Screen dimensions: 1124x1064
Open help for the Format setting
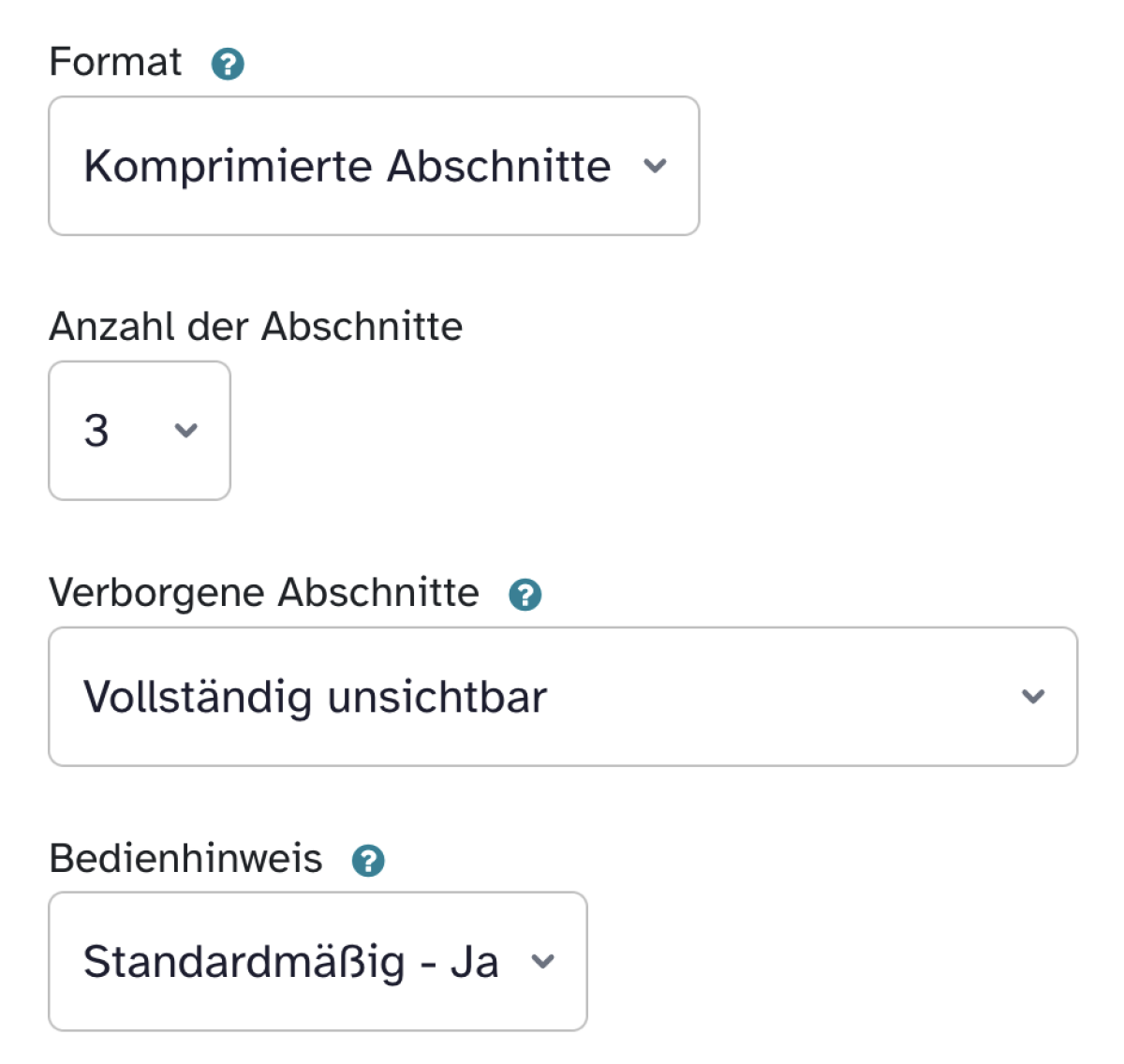click(x=228, y=65)
